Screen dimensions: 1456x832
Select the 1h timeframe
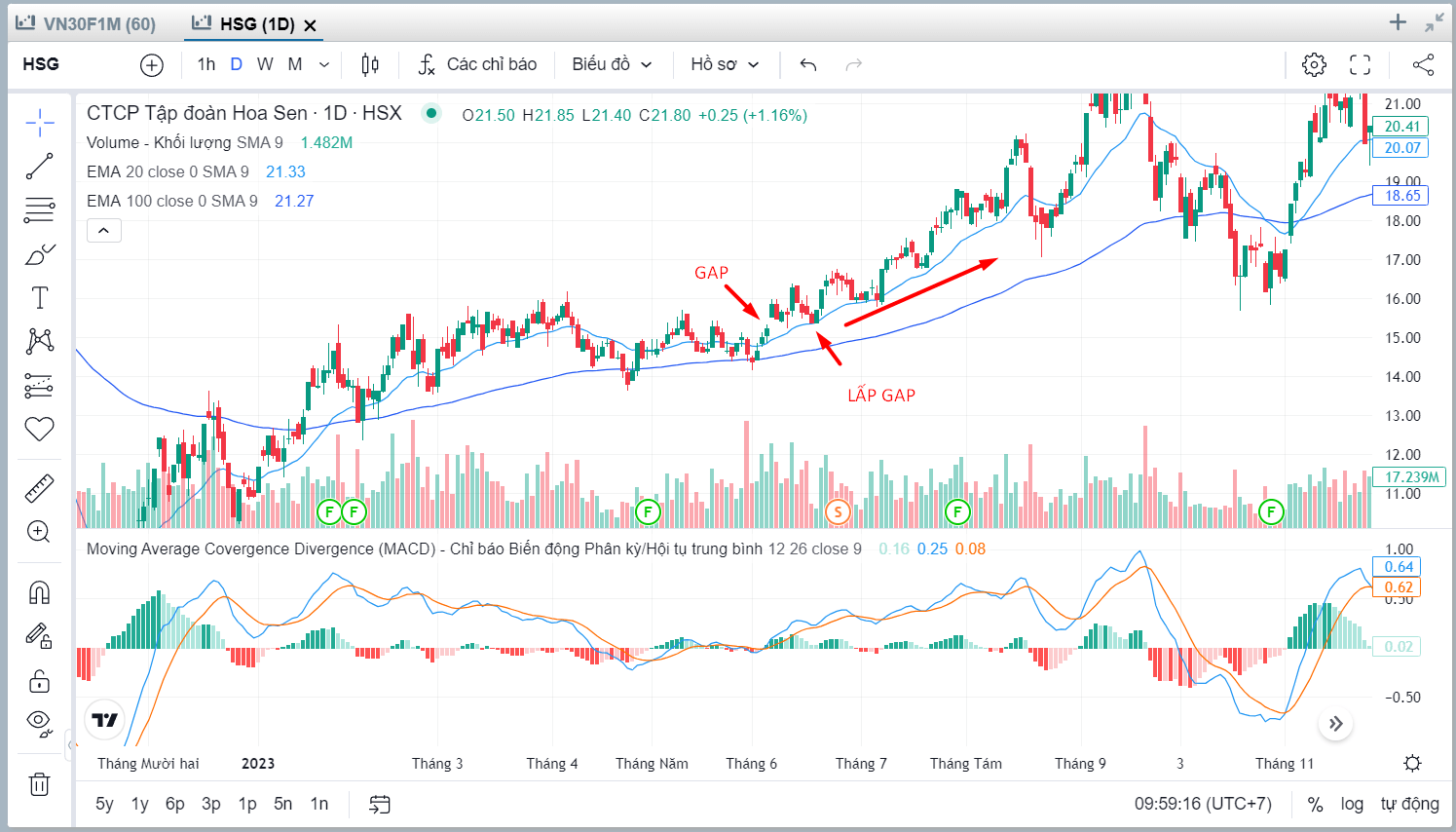click(206, 64)
